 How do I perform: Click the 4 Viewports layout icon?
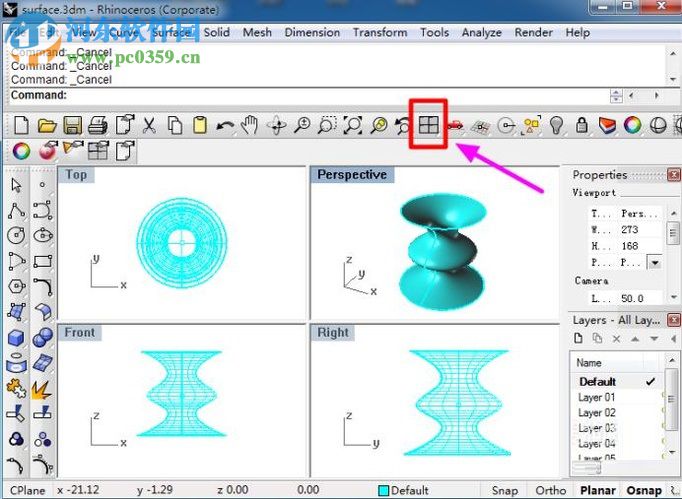(x=428, y=125)
